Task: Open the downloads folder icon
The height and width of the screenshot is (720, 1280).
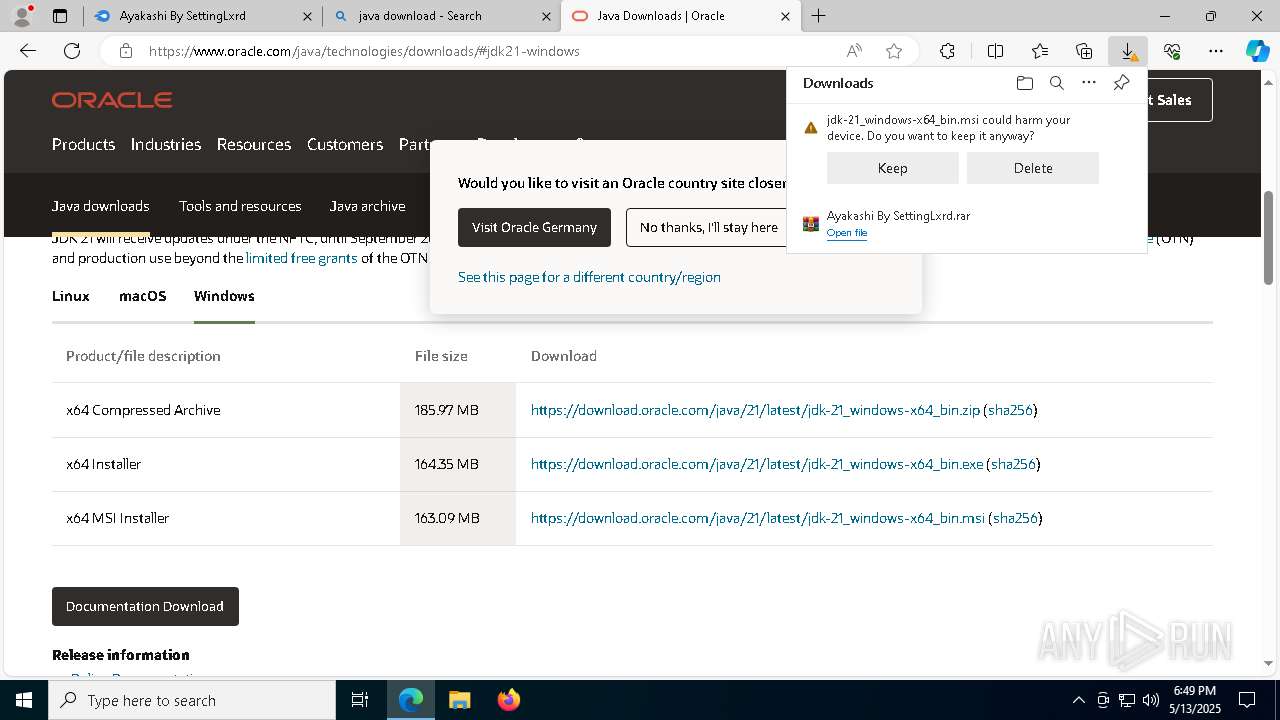Action: (1024, 83)
